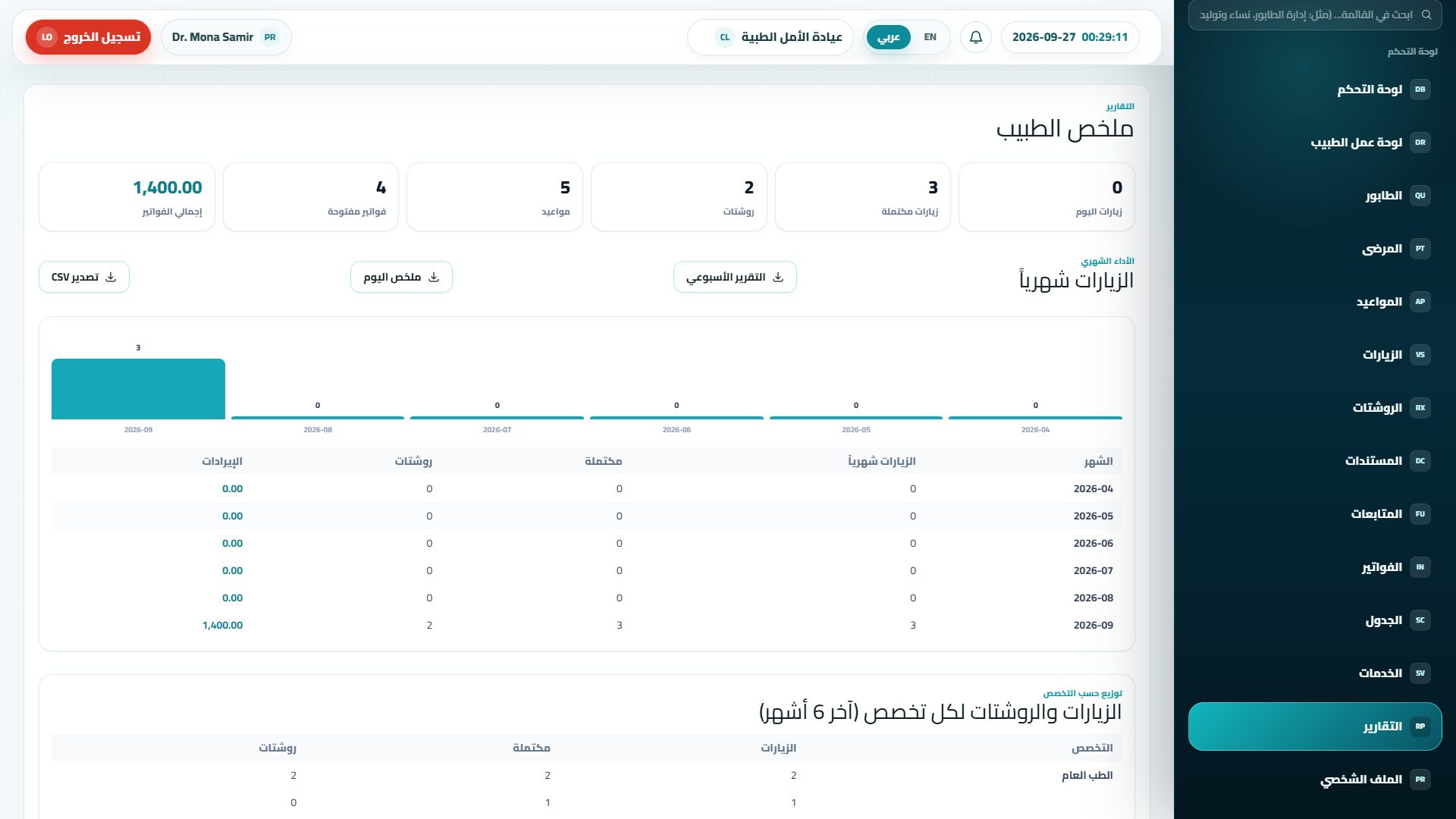This screenshot has width=1456, height=819.
Task: Click the SV services badge icon
Action: [x=1420, y=673]
